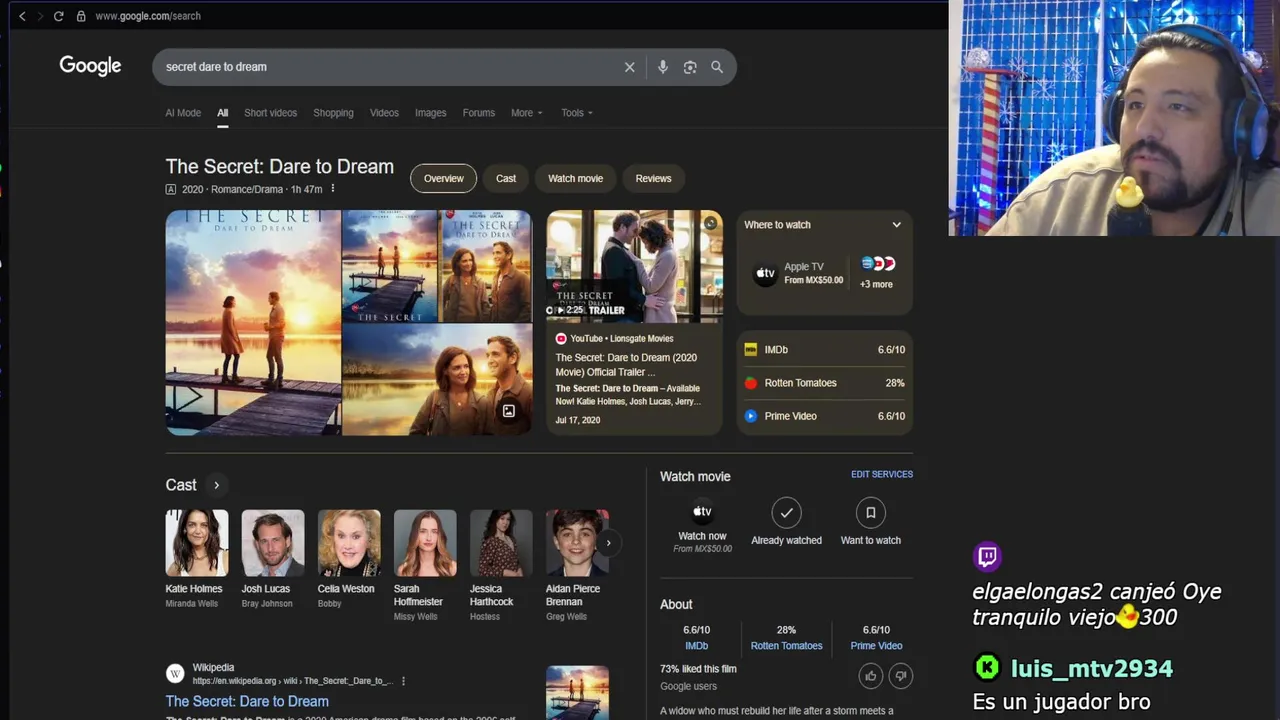Open the Images tab
Viewport: 1280px width, 720px height.
click(431, 113)
